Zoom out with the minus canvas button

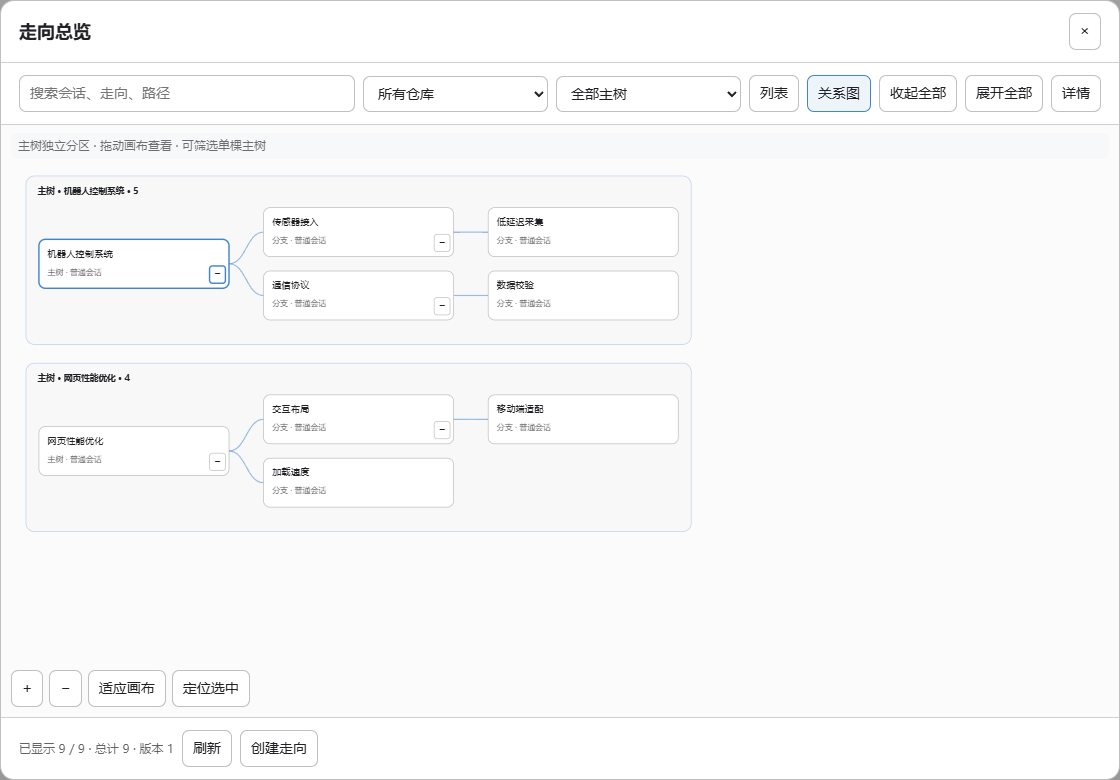[x=66, y=689]
